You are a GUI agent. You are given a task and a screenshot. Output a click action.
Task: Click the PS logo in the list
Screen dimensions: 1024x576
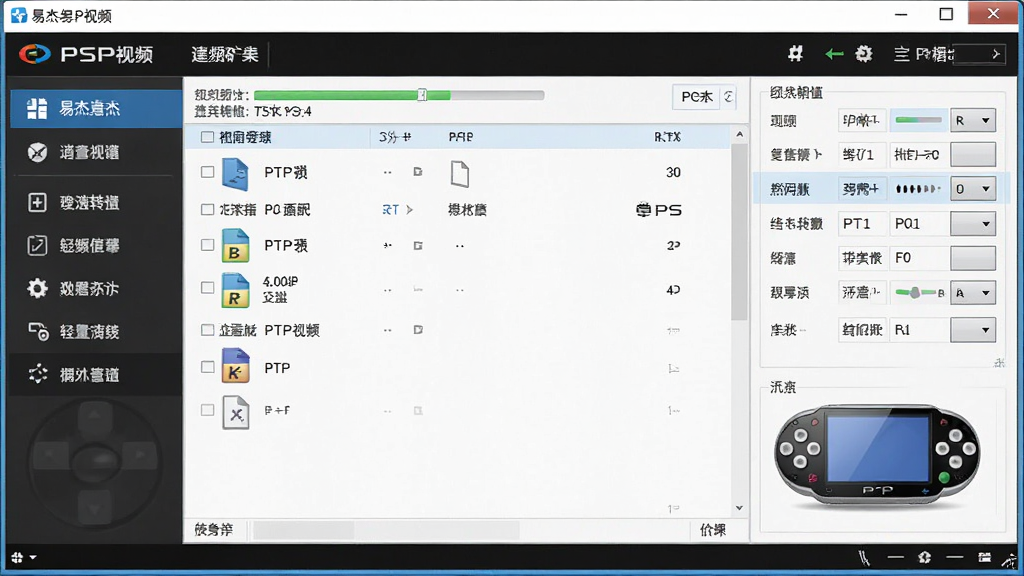pos(658,210)
